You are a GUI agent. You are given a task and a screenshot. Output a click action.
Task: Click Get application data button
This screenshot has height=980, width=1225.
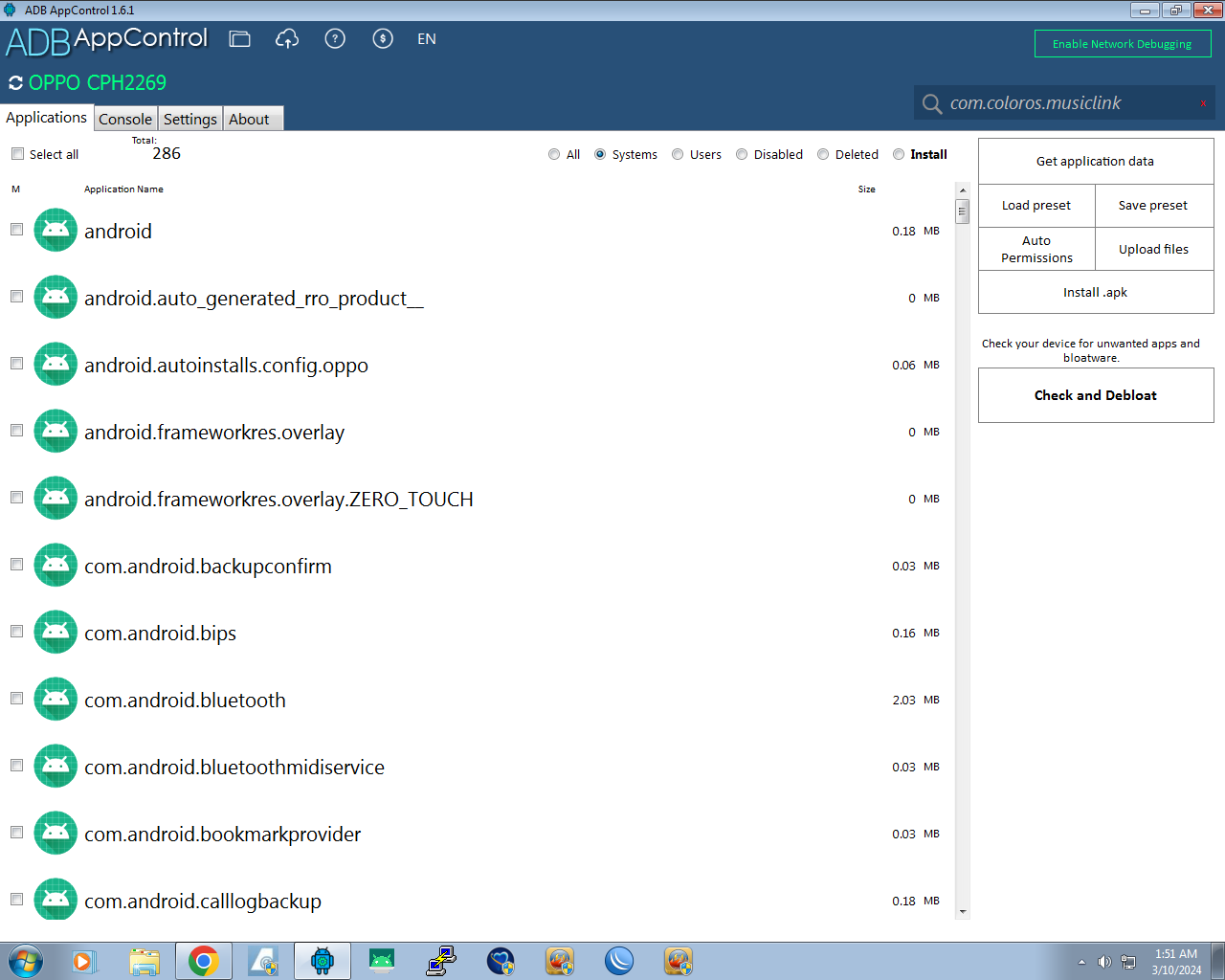1096,161
